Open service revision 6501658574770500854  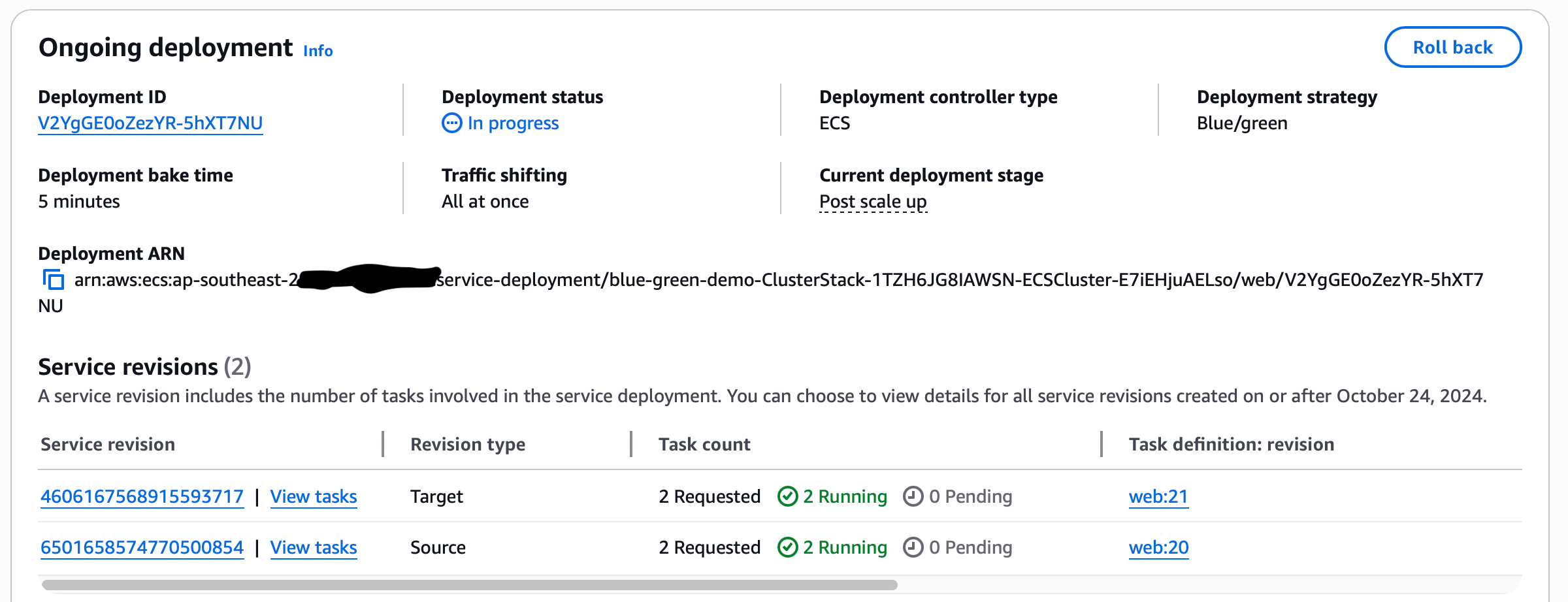(142, 547)
